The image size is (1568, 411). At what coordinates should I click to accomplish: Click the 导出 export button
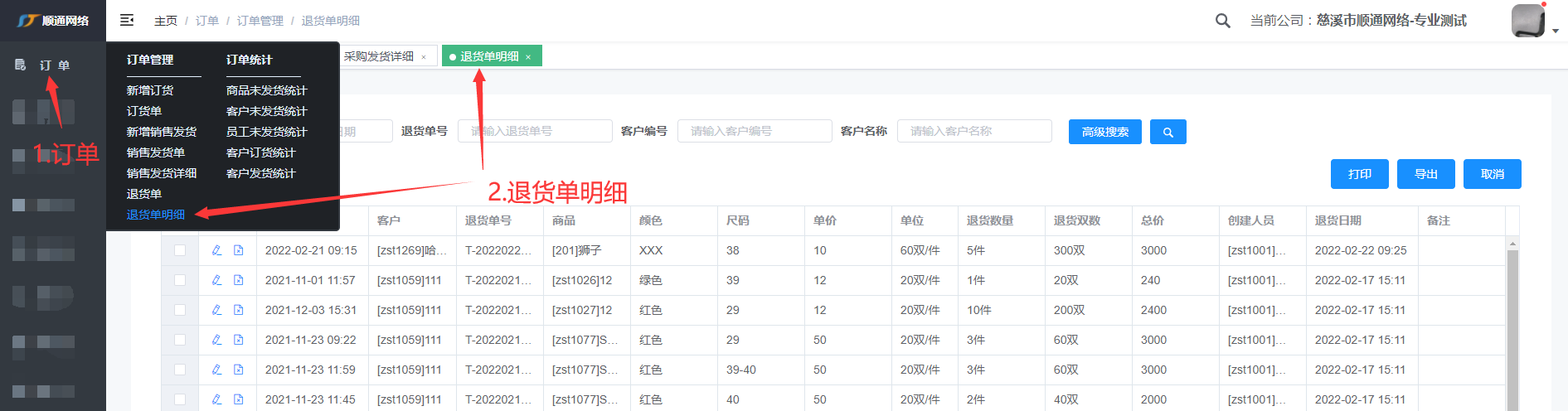tap(1425, 174)
